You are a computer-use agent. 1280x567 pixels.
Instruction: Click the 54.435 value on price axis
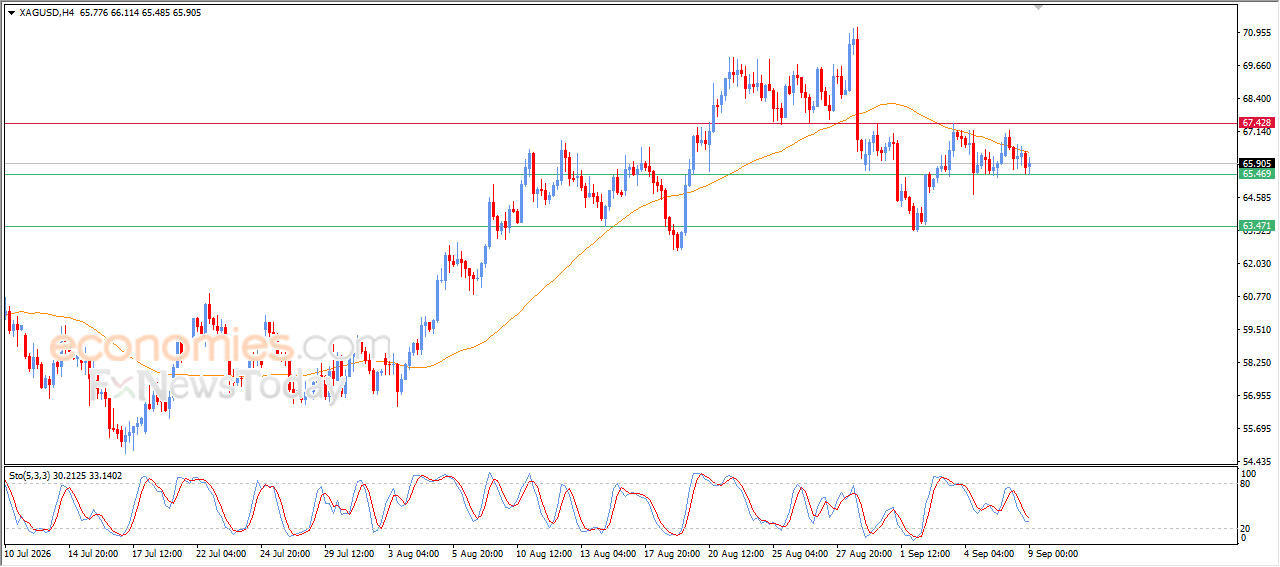point(1256,461)
